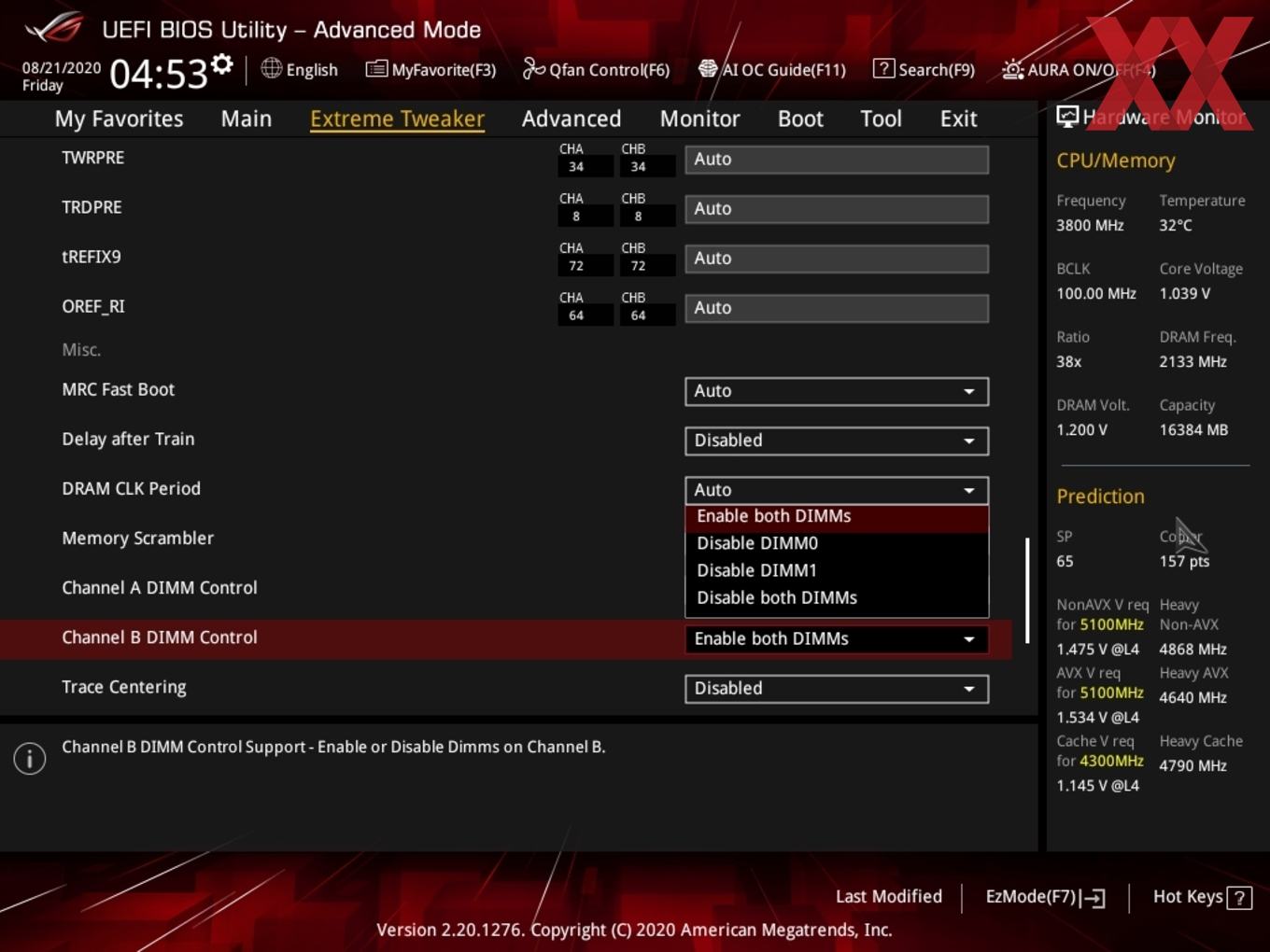This screenshot has width=1270, height=952.
Task: Select the Delay after Train label
Action: pyautogui.click(x=128, y=439)
